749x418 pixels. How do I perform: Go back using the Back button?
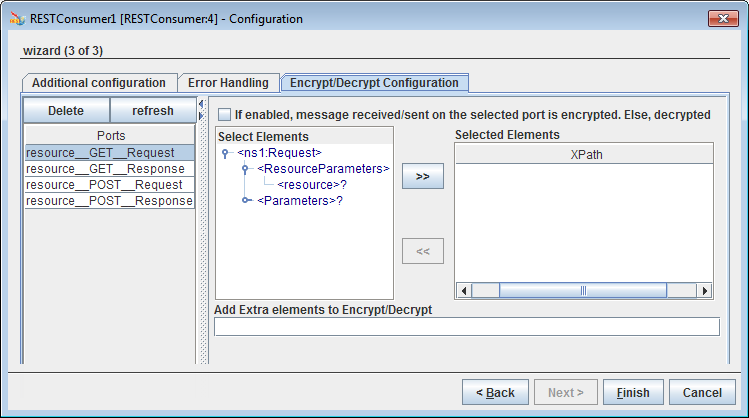[495, 393]
